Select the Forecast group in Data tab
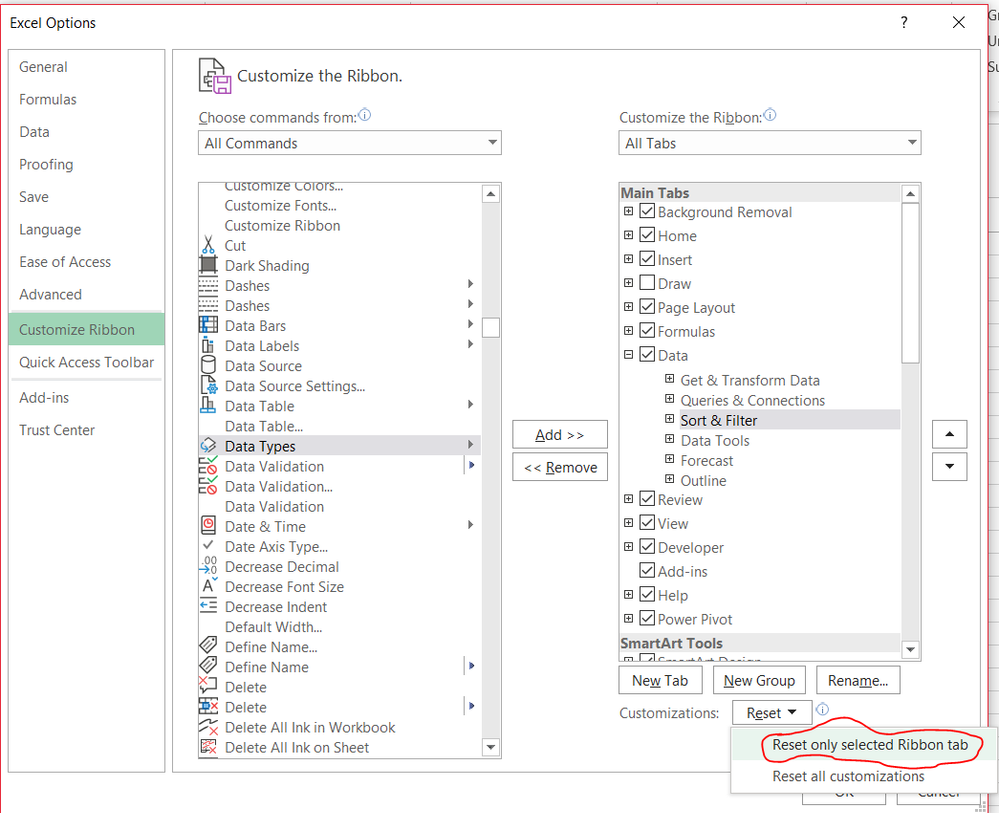 point(707,461)
